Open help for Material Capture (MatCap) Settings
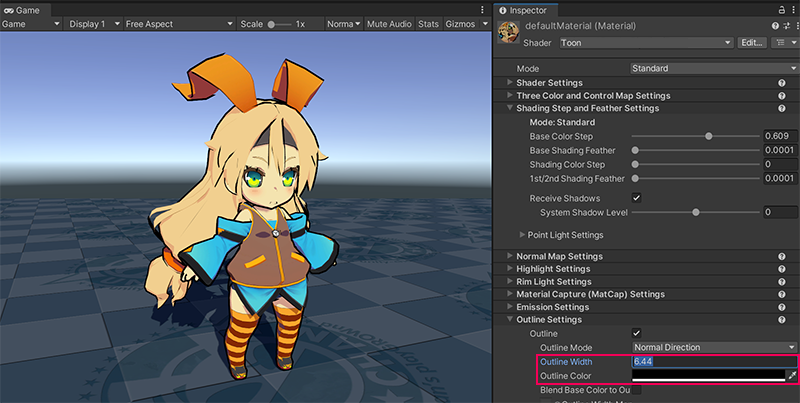 [x=781, y=294]
